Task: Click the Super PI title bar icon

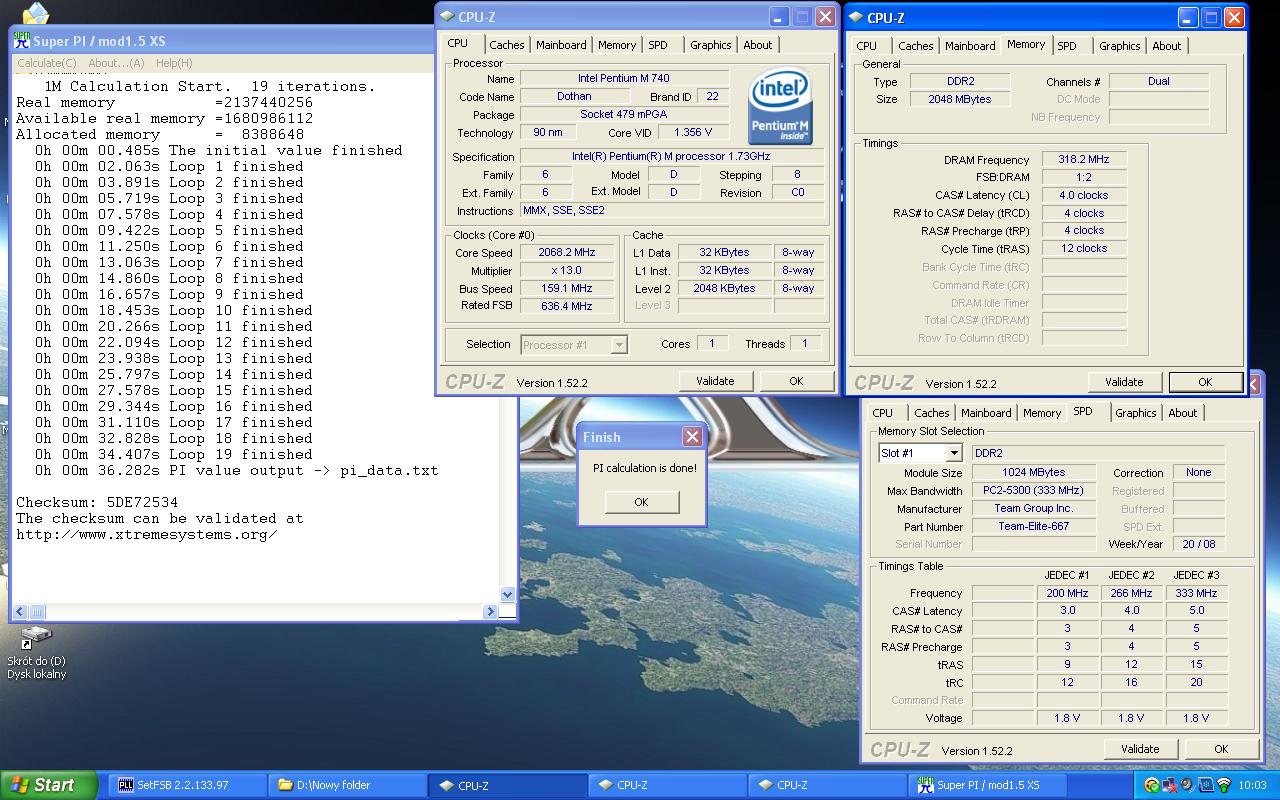Action: point(22,40)
